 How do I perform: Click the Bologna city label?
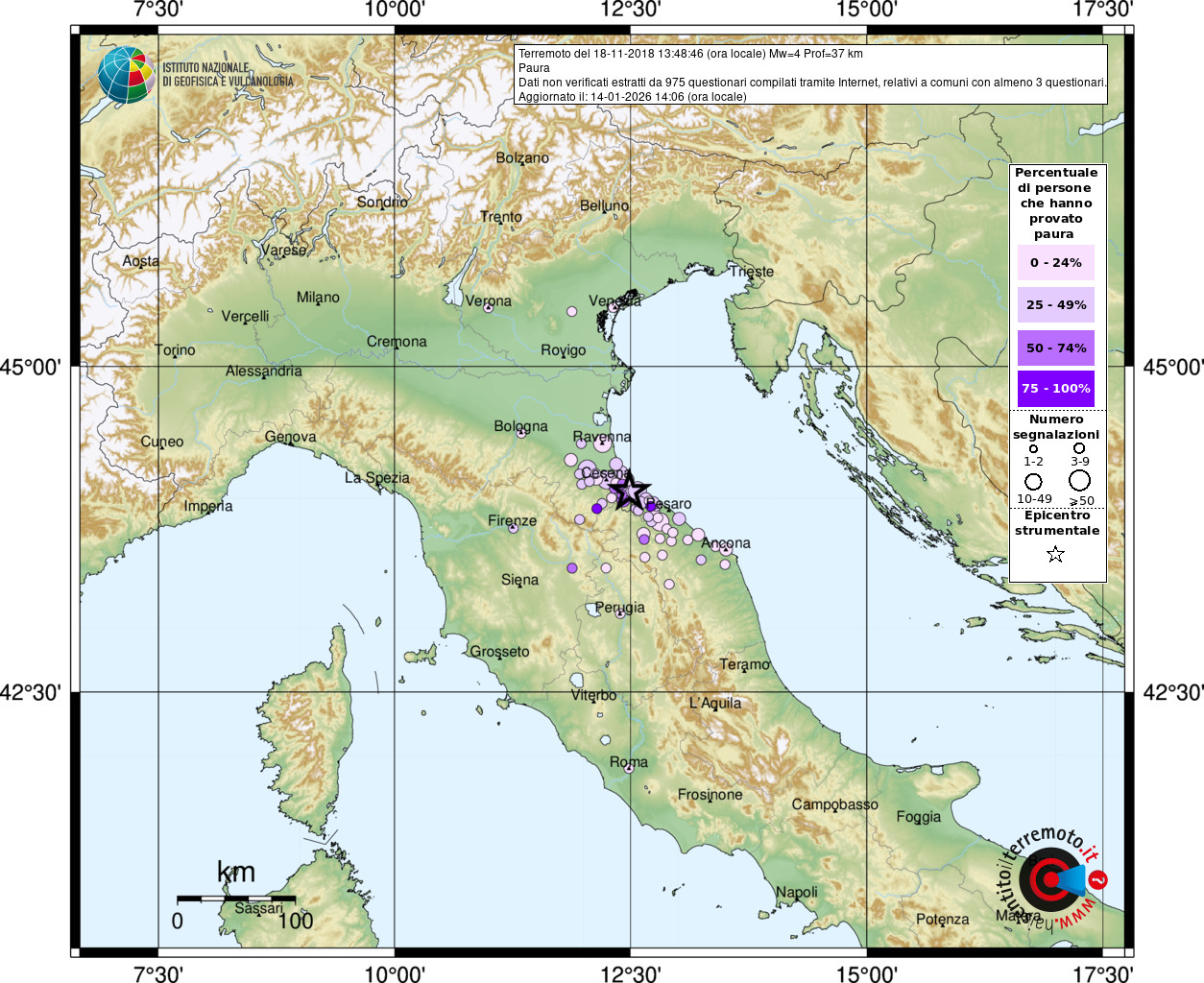click(521, 426)
